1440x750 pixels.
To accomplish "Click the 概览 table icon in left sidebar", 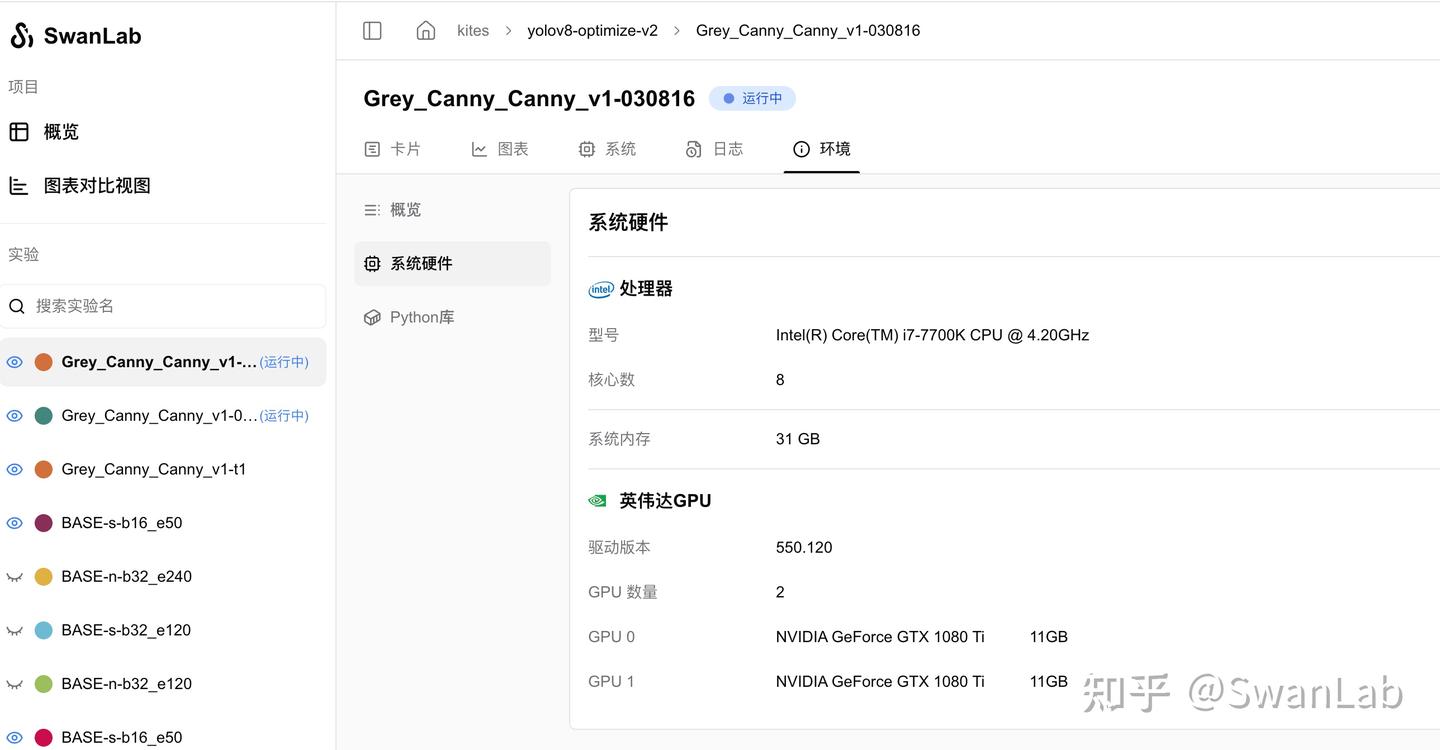I will pyautogui.click(x=19, y=132).
